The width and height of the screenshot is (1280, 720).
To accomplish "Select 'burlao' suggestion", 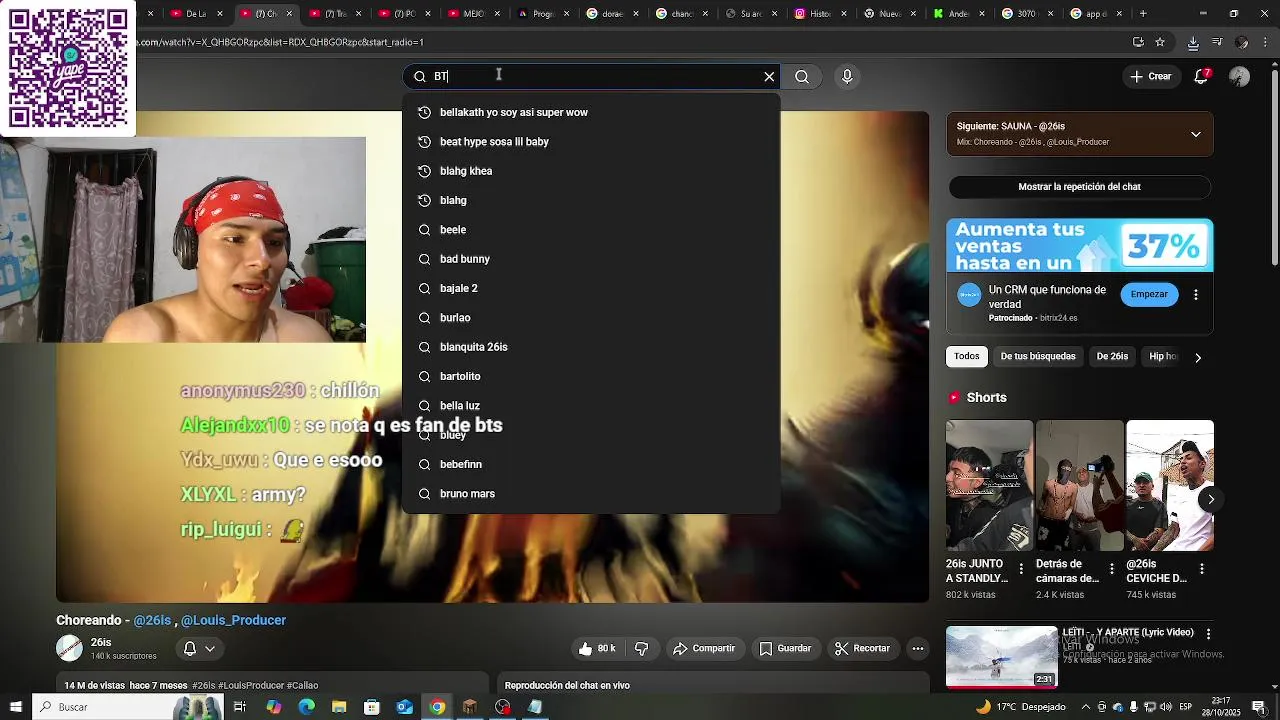I will point(591,317).
